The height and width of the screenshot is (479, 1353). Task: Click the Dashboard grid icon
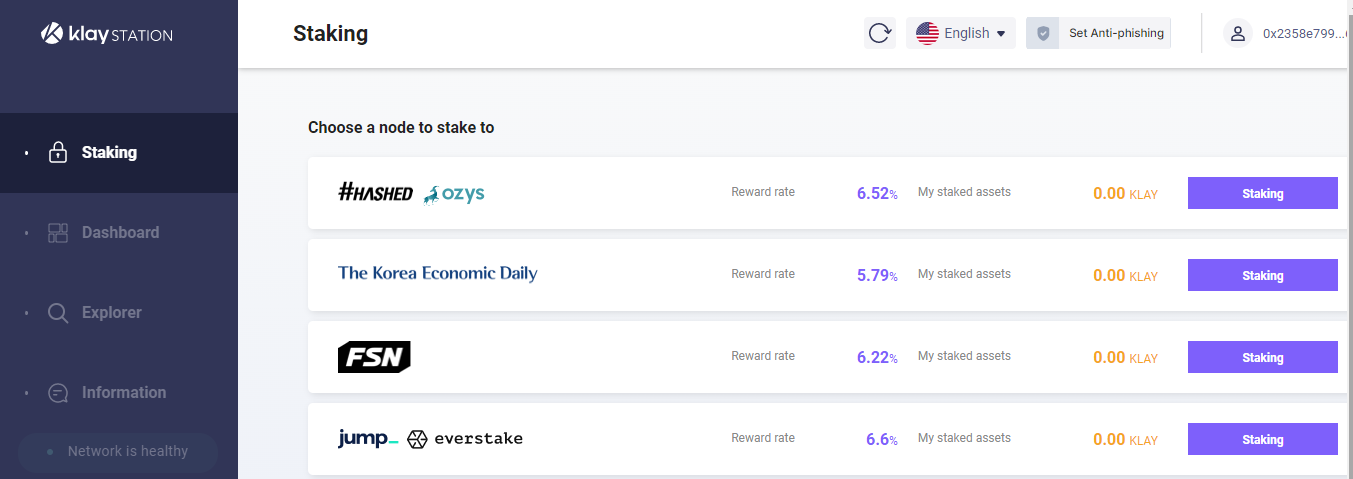(58, 233)
